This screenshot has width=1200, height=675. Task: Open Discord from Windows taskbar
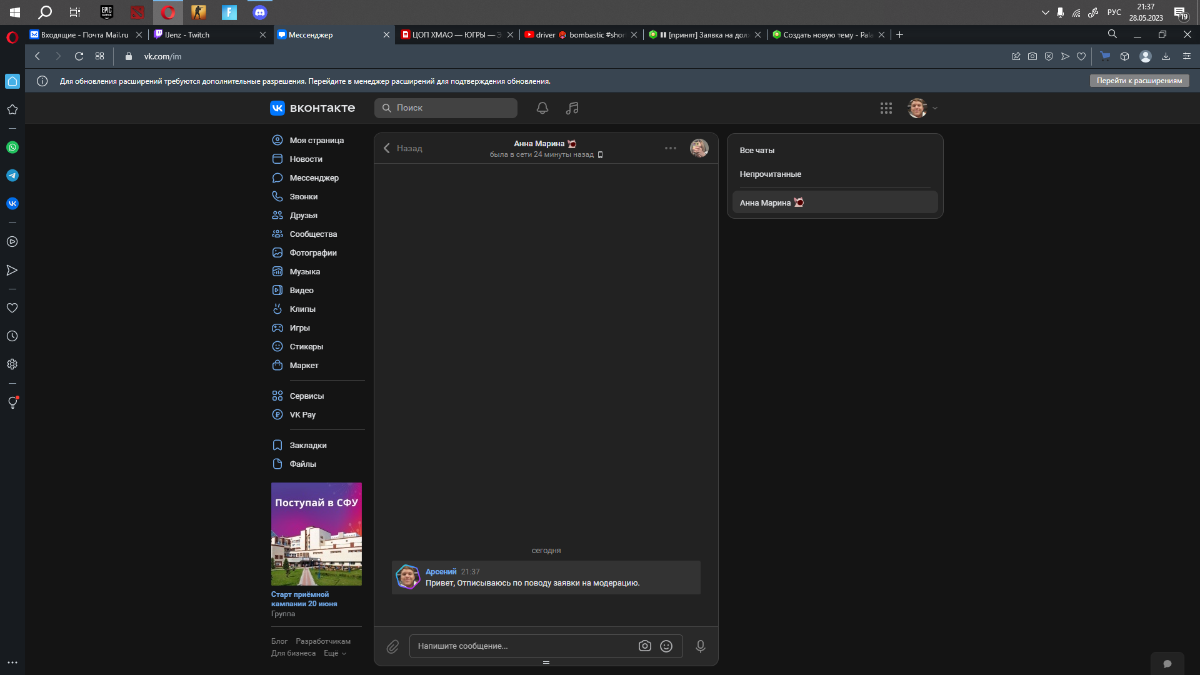(x=260, y=12)
